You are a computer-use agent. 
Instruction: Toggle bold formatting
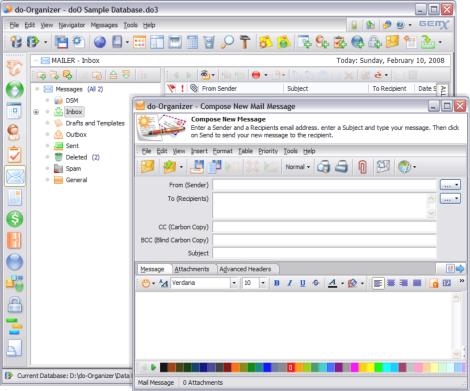[276, 283]
